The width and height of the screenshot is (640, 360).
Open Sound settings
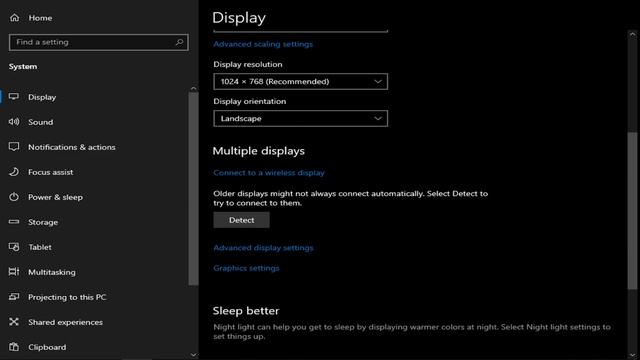[x=40, y=122]
